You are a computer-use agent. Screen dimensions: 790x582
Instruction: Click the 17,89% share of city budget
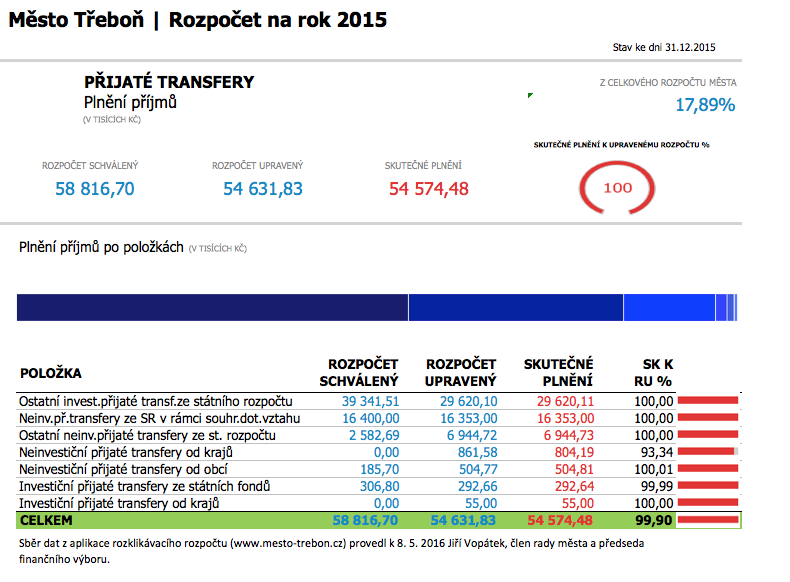pos(705,105)
